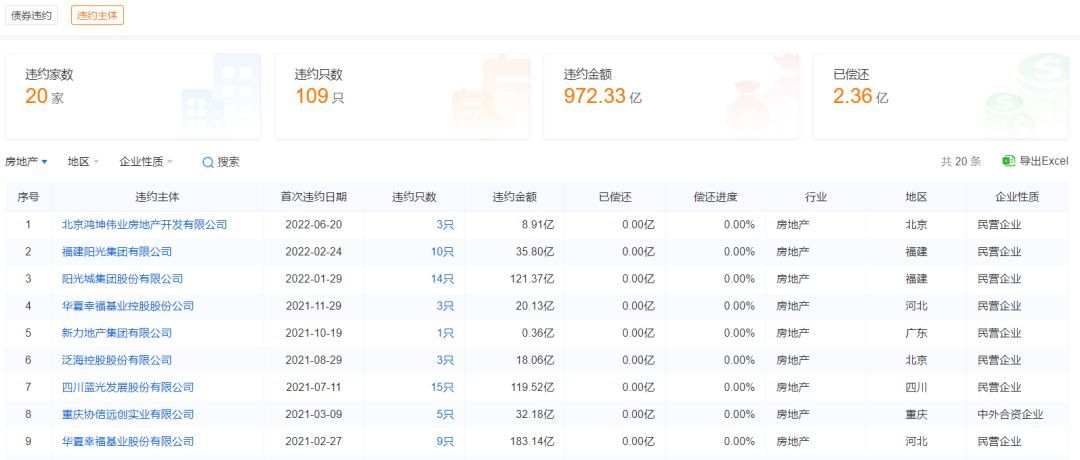Open 华夏幸福基业控股股份公司 link
Image resolution: width=1080 pixels, height=460 pixels.
pyautogui.click(x=128, y=306)
